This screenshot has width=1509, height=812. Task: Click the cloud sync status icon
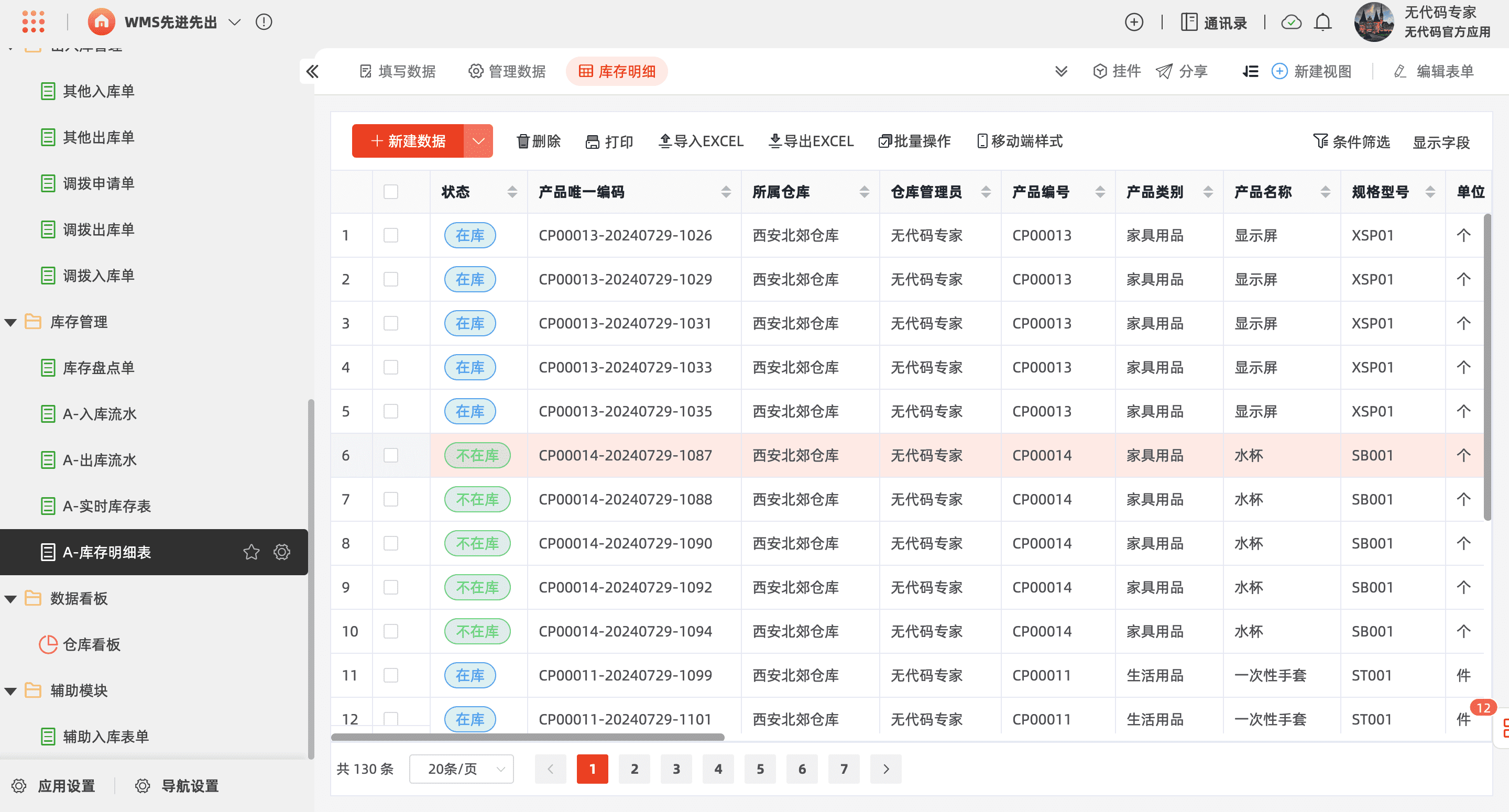(x=1291, y=22)
